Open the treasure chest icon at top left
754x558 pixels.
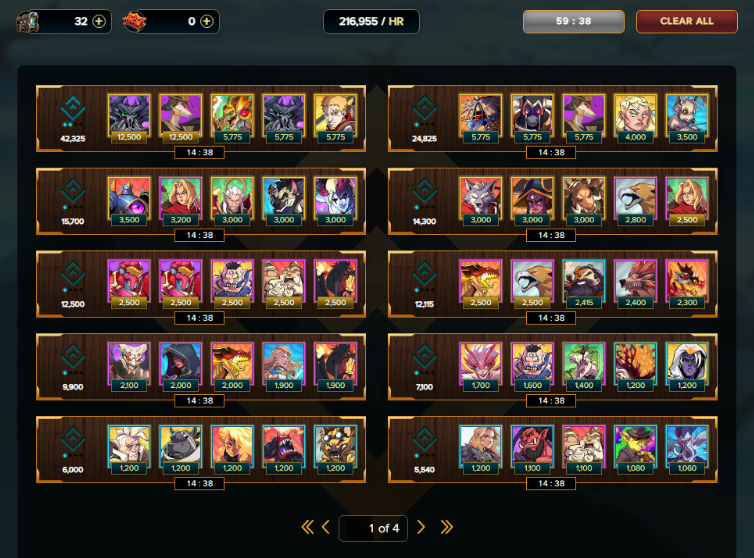pyautogui.click(x=27, y=22)
